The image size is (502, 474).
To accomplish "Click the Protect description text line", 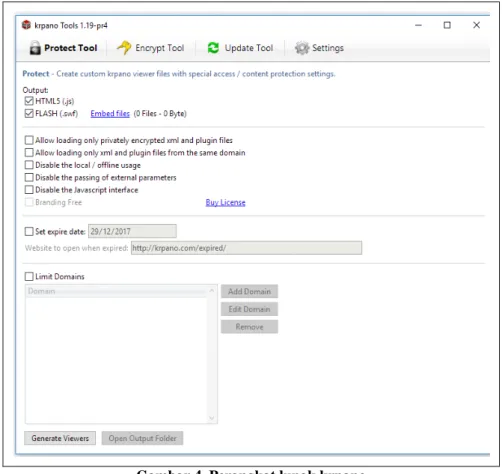I will pos(179,74).
